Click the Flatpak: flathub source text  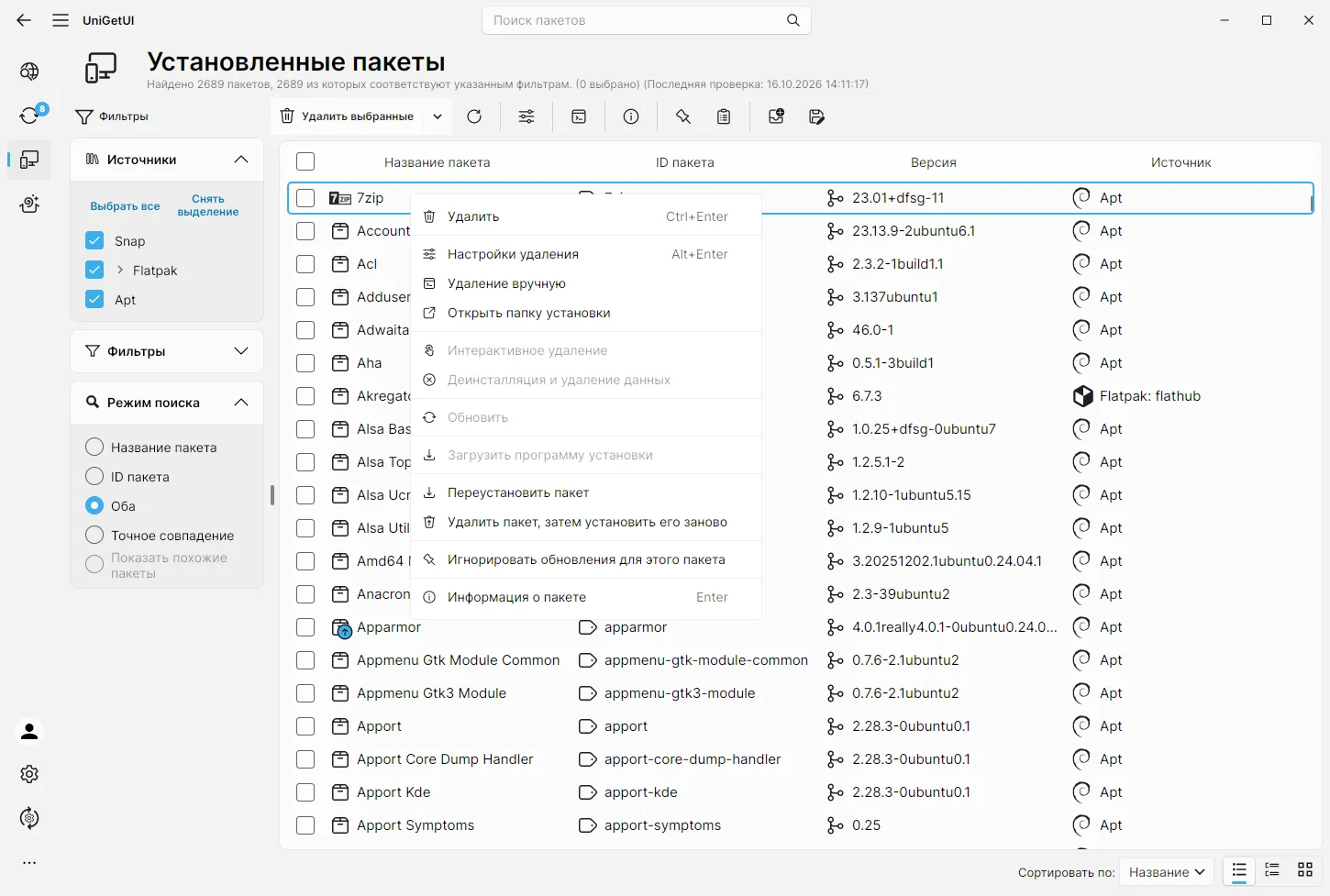[x=1150, y=396]
